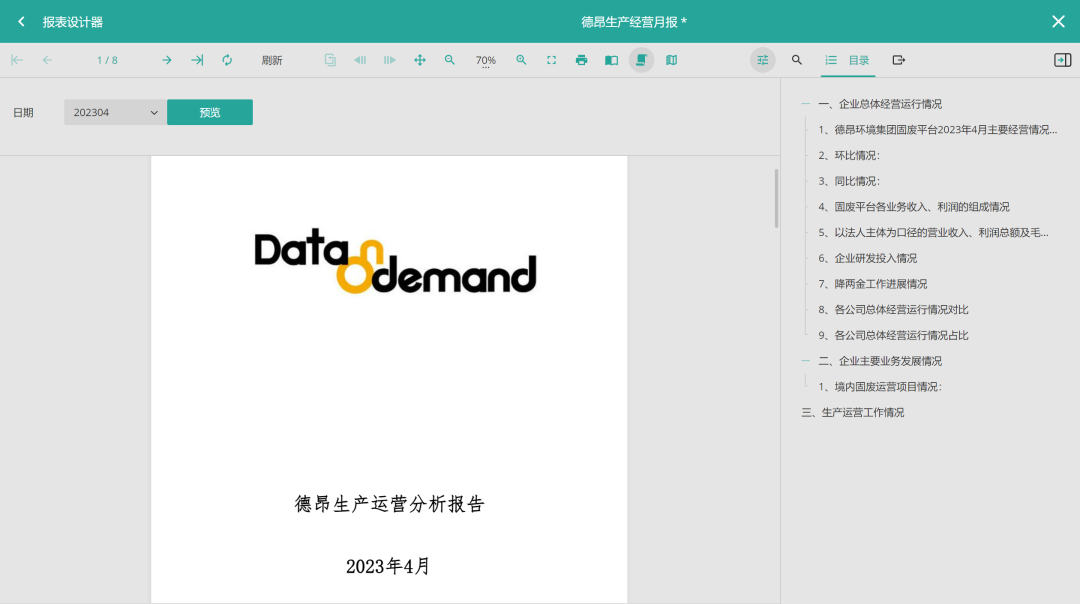This screenshot has width=1080, height=604.
Task: Toggle the parameters panel
Action: tap(762, 61)
